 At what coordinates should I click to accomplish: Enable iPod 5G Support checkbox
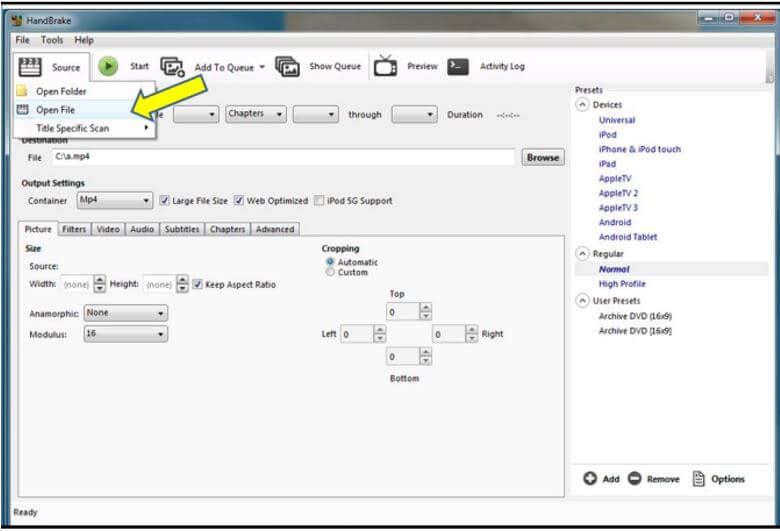coord(319,201)
